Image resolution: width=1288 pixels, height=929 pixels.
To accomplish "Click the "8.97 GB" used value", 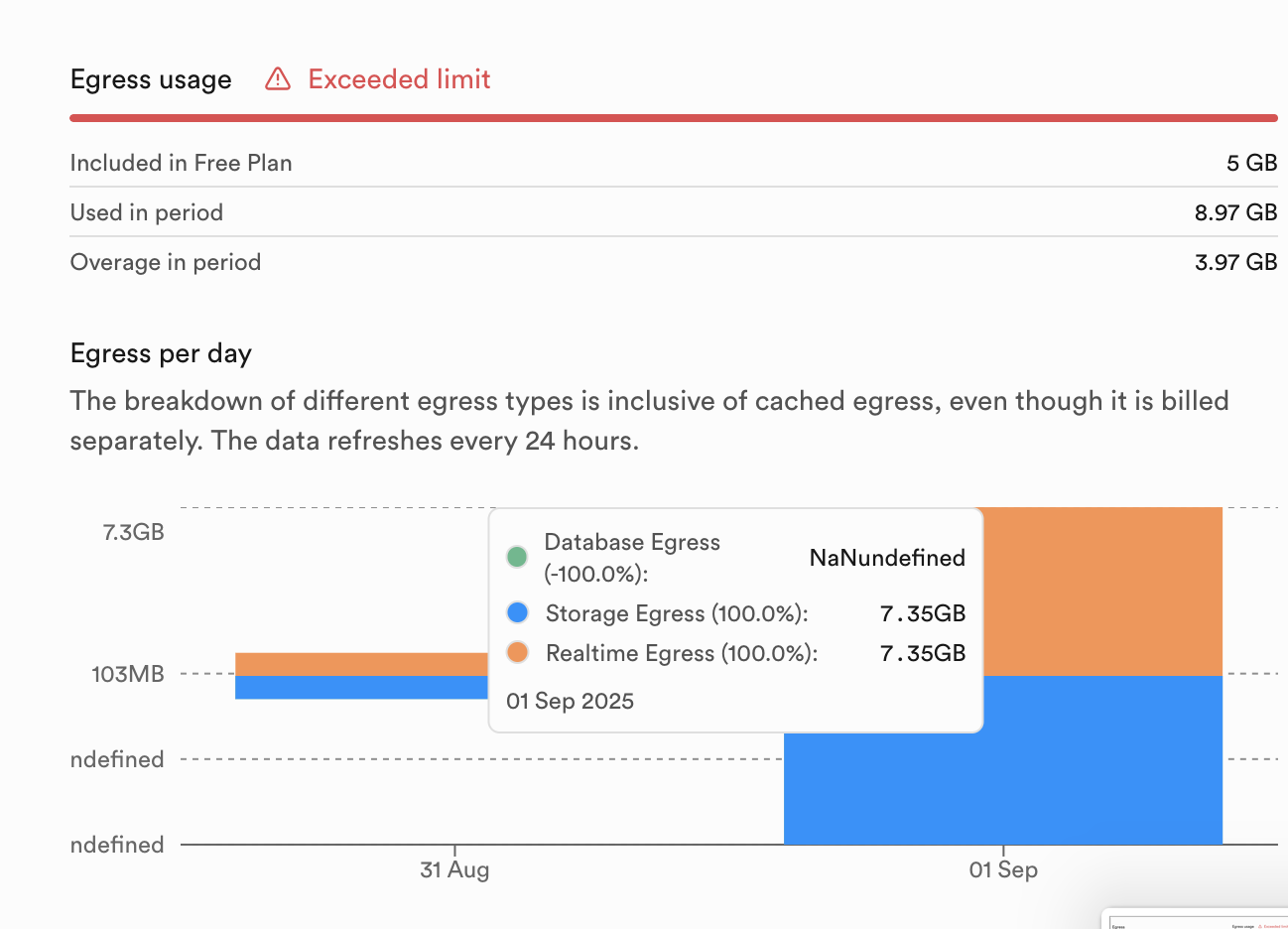I will [x=1235, y=212].
